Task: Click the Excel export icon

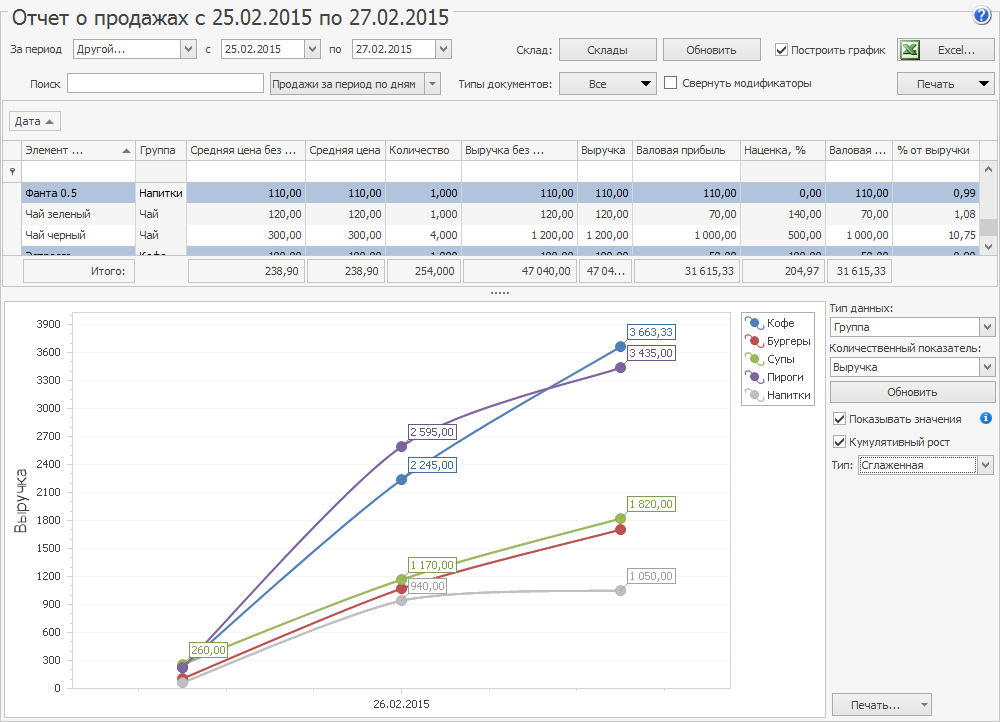Action: point(910,50)
